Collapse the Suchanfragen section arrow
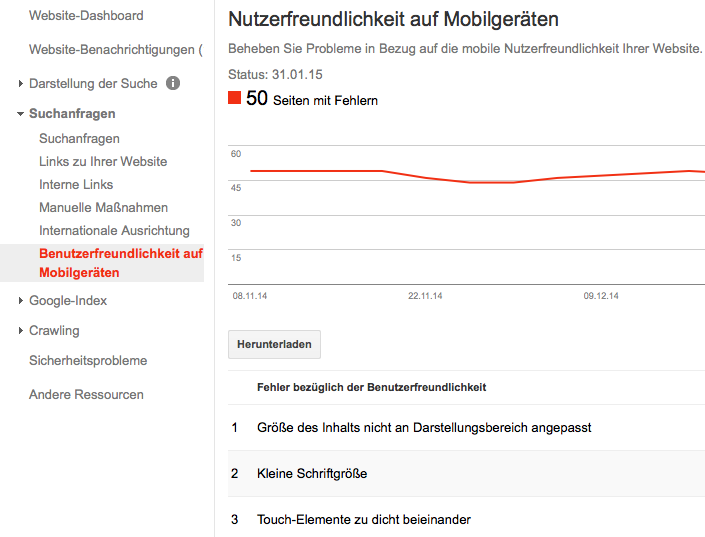Screen dimensions: 705x537 click(20, 114)
